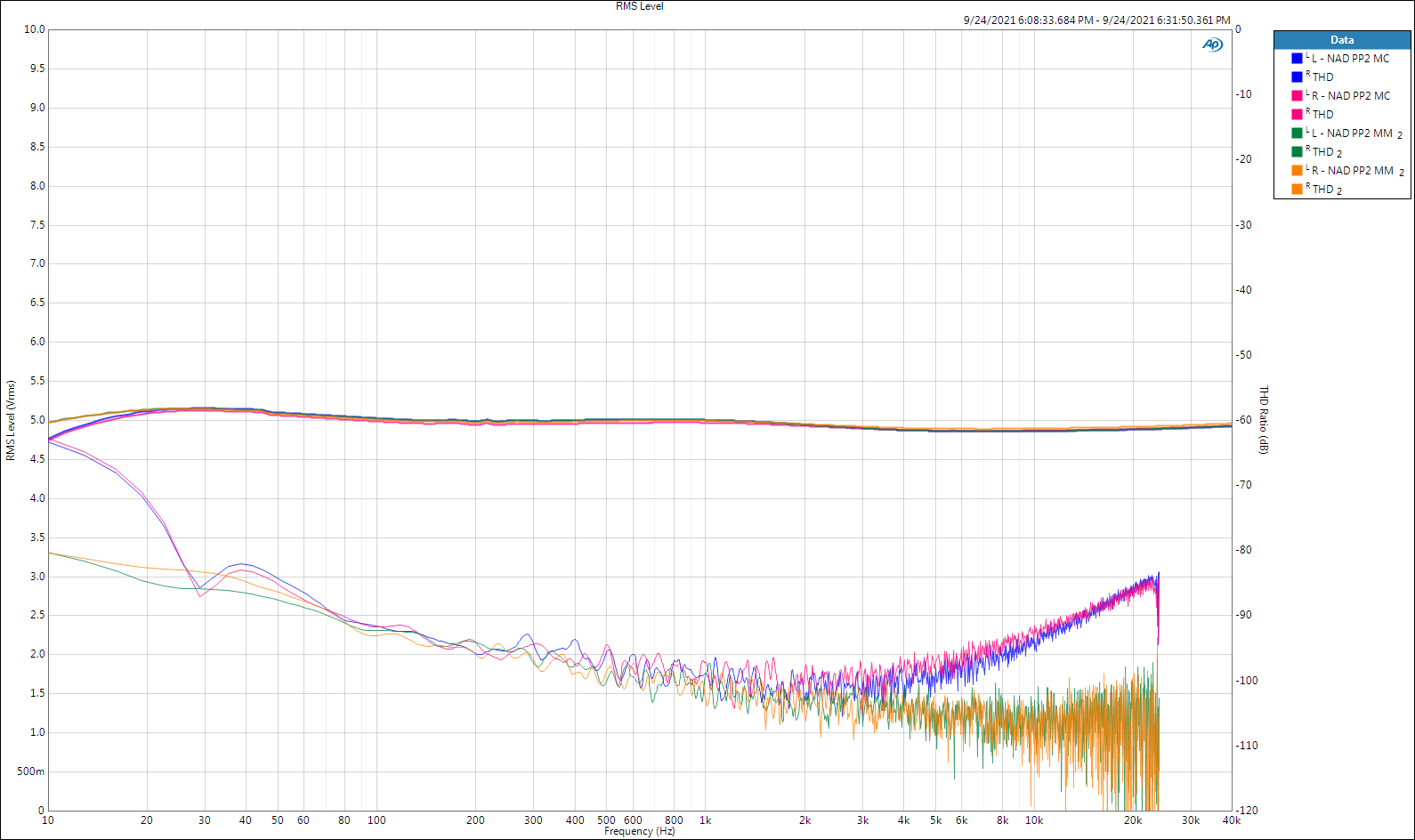Click the 40k tick on the frequency axis
Image resolution: width=1415 pixels, height=840 pixels.
1231,820
